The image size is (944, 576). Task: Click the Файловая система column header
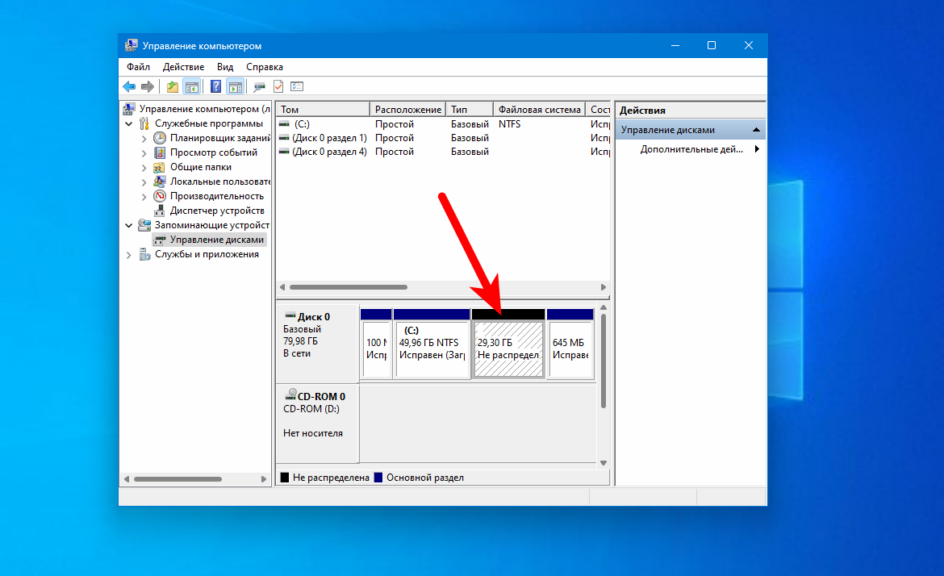539,109
